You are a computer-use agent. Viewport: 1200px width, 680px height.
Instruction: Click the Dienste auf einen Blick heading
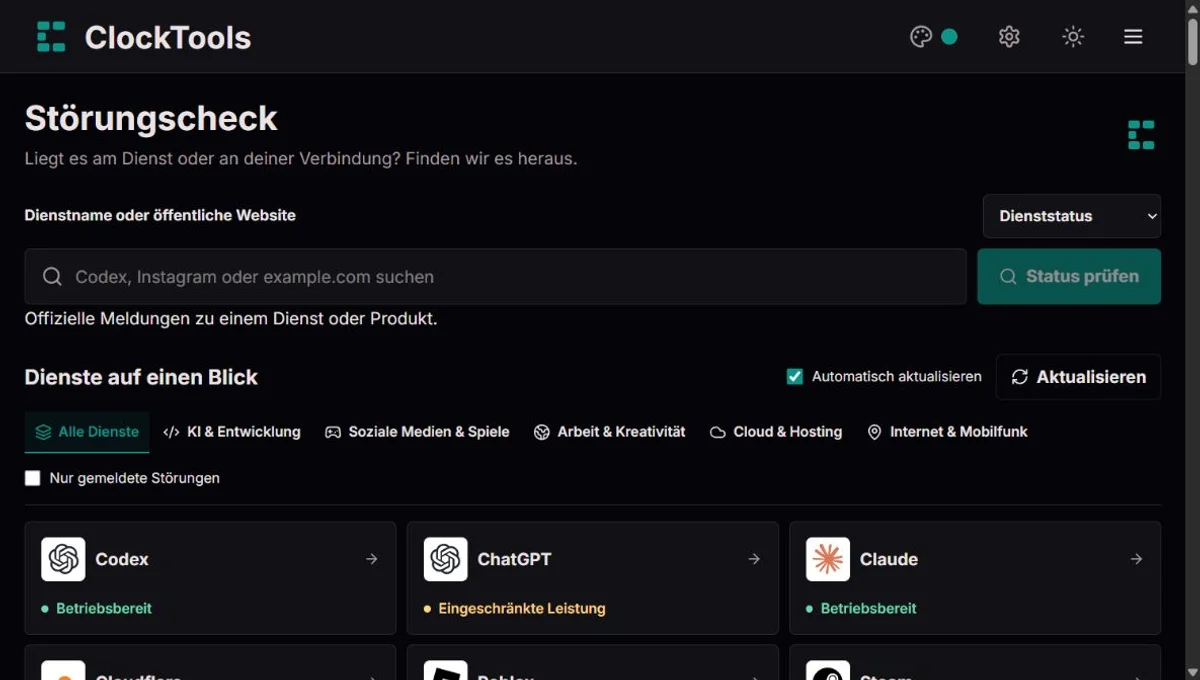click(x=141, y=377)
